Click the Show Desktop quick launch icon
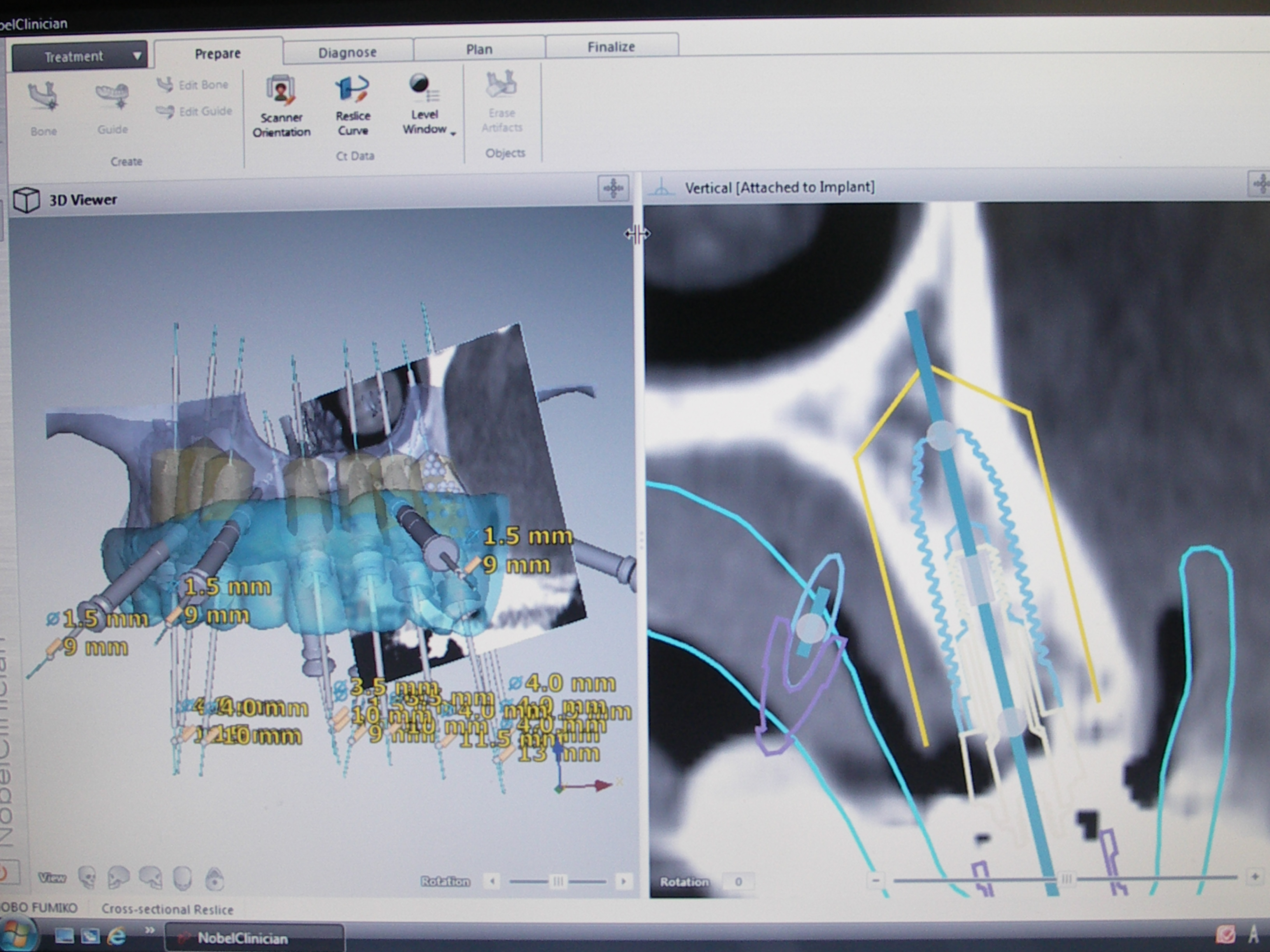The height and width of the screenshot is (952, 1270). [64, 936]
